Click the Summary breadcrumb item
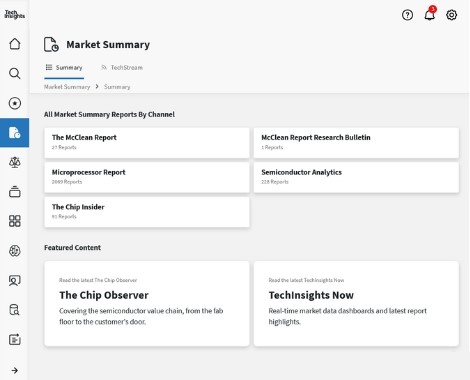The height and width of the screenshot is (380, 470). 117,87
